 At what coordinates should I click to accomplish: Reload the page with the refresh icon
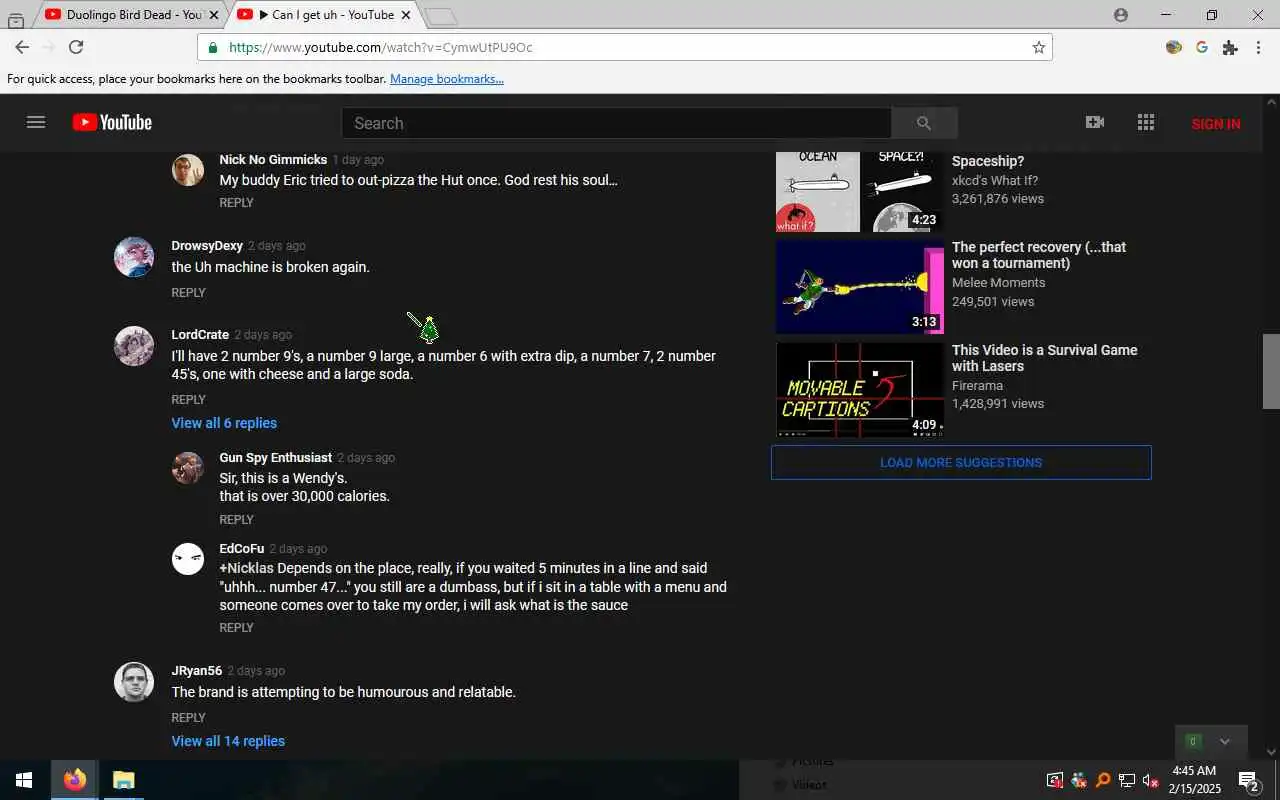tap(76, 47)
